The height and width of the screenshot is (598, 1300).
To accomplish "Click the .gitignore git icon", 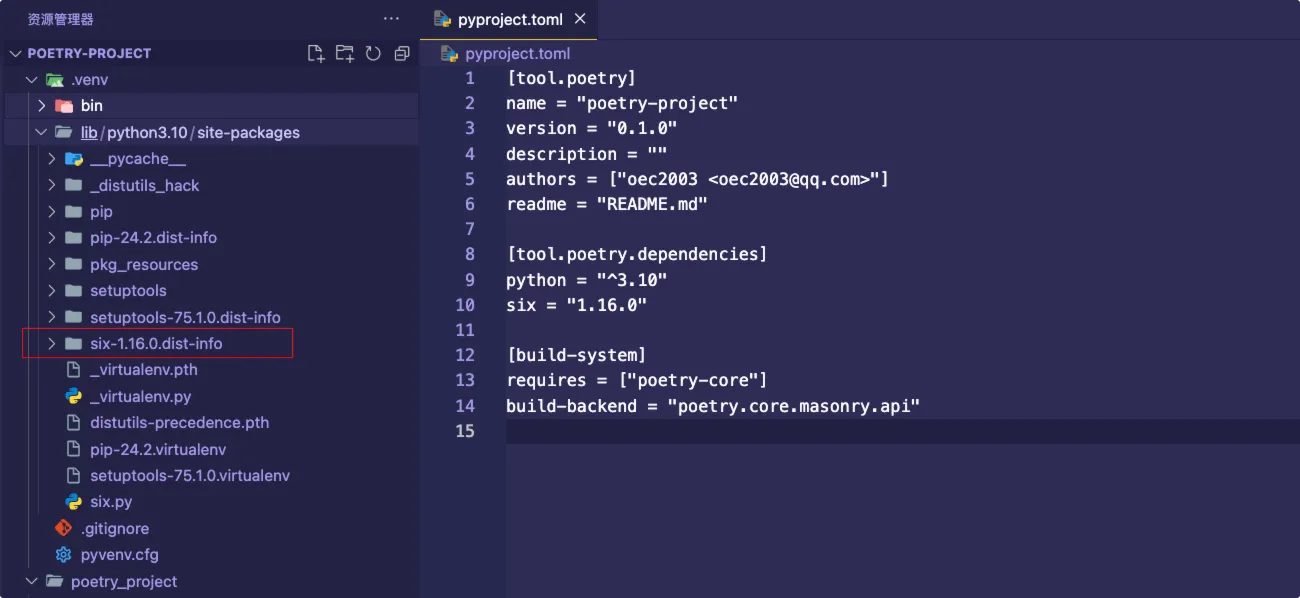I will click(64, 528).
